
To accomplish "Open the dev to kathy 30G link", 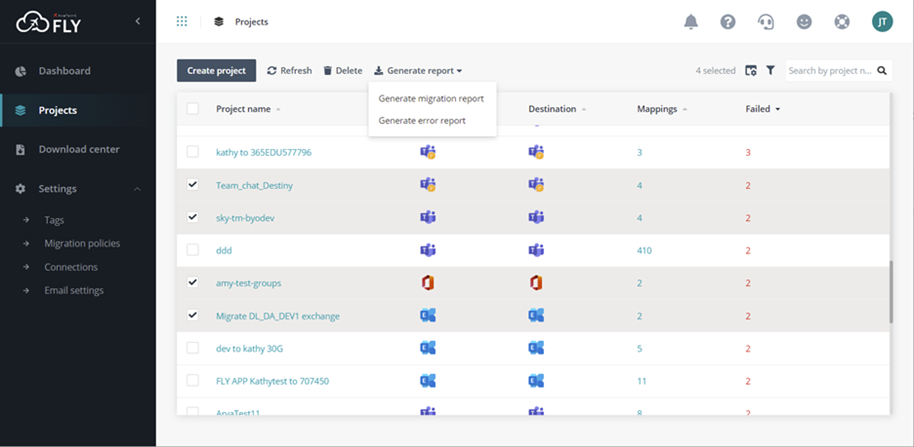I will tap(249, 349).
